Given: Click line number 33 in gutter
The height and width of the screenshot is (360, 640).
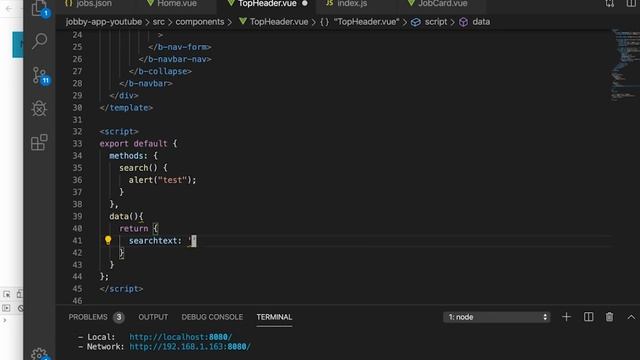Looking at the screenshot, I should 77,144.
